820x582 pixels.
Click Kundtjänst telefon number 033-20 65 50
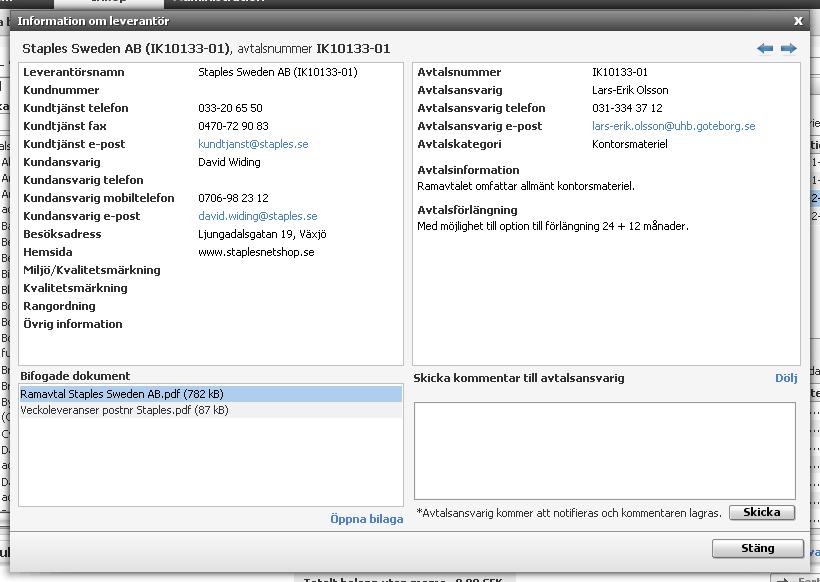click(230, 108)
